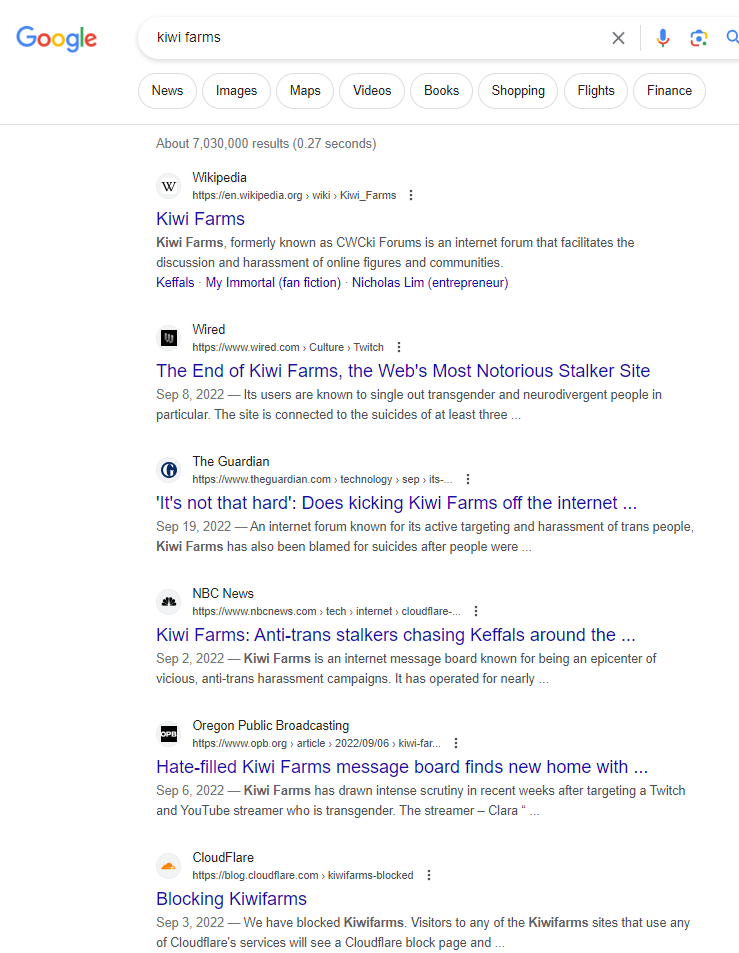
Task: Click the 'Wikipedia' site name
Action: click(x=219, y=177)
